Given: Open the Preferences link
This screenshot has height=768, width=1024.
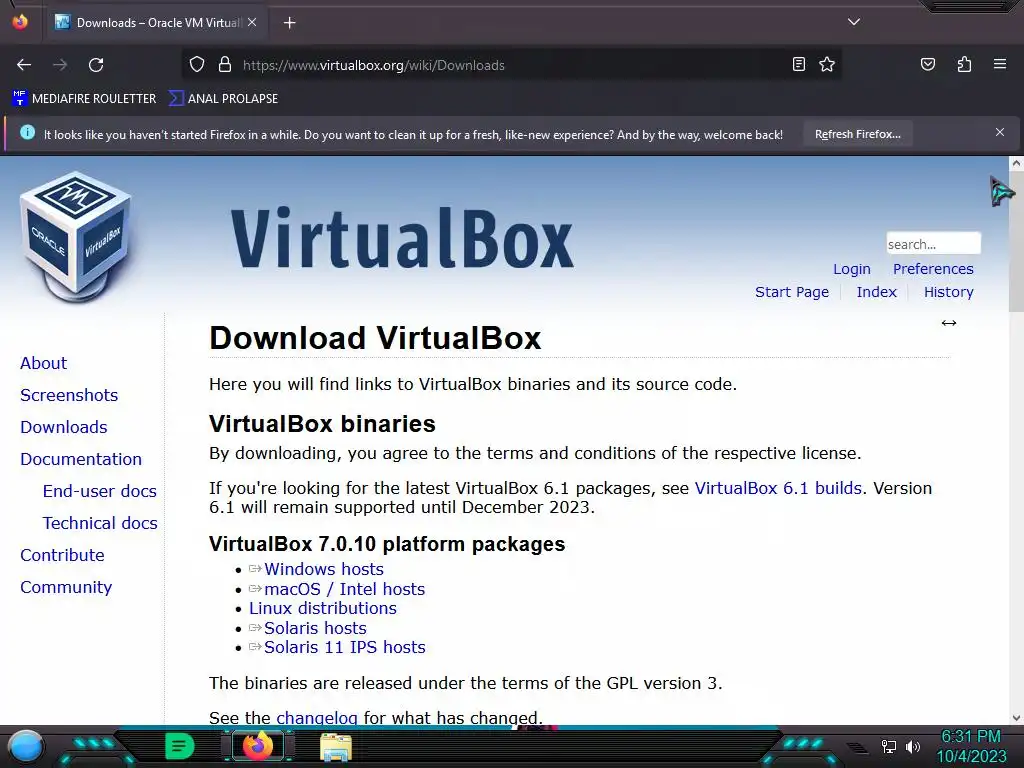Looking at the screenshot, I should pyautogui.click(x=933, y=269).
